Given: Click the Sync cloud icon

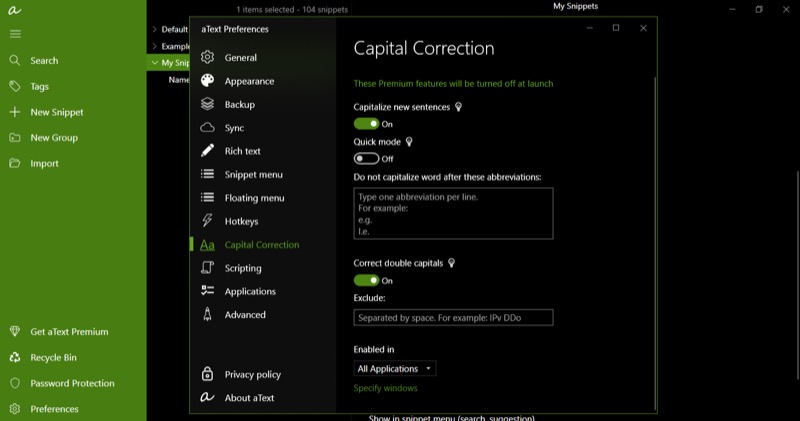Looking at the screenshot, I should [x=207, y=128].
